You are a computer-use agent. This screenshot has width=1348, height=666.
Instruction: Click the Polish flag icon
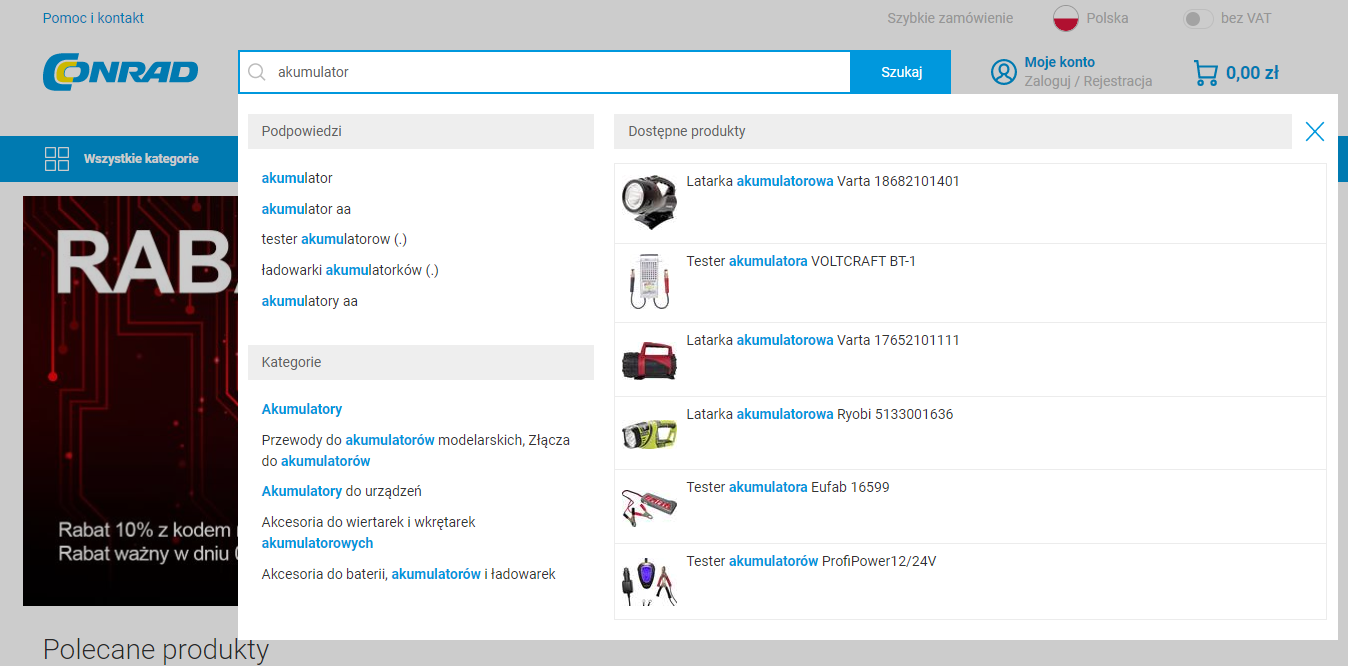coord(1066,18)
